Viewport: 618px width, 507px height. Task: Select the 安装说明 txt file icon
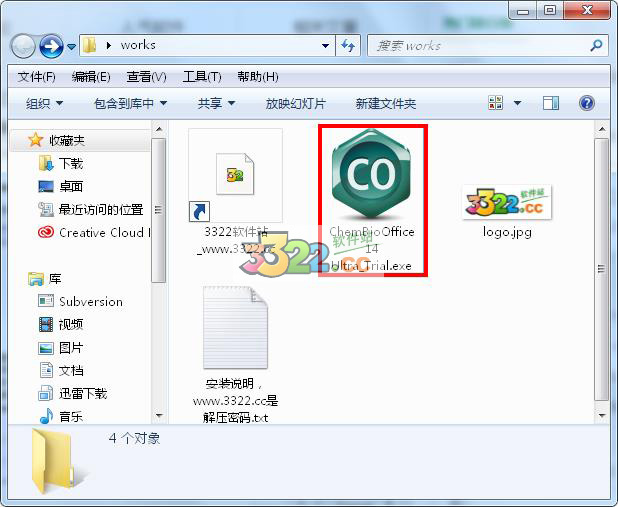click(235, 328)
